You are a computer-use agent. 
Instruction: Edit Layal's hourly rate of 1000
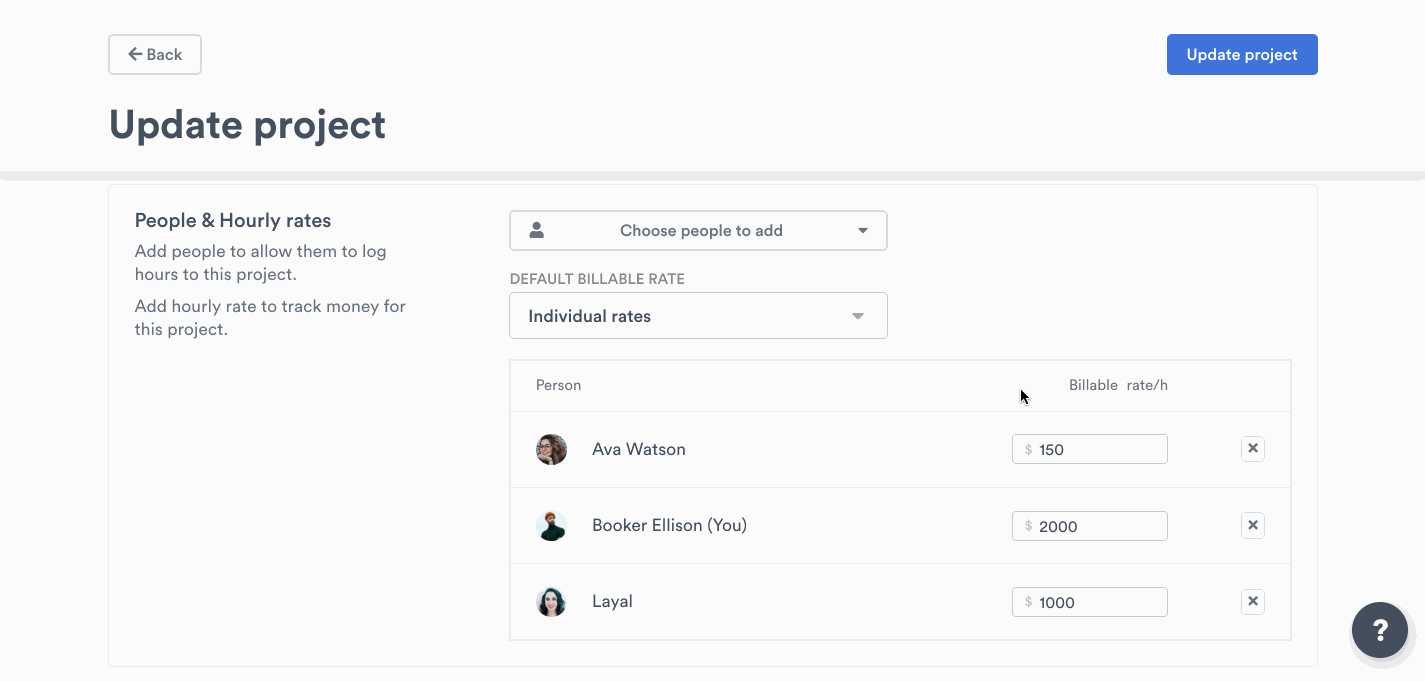click(1090, 601)
